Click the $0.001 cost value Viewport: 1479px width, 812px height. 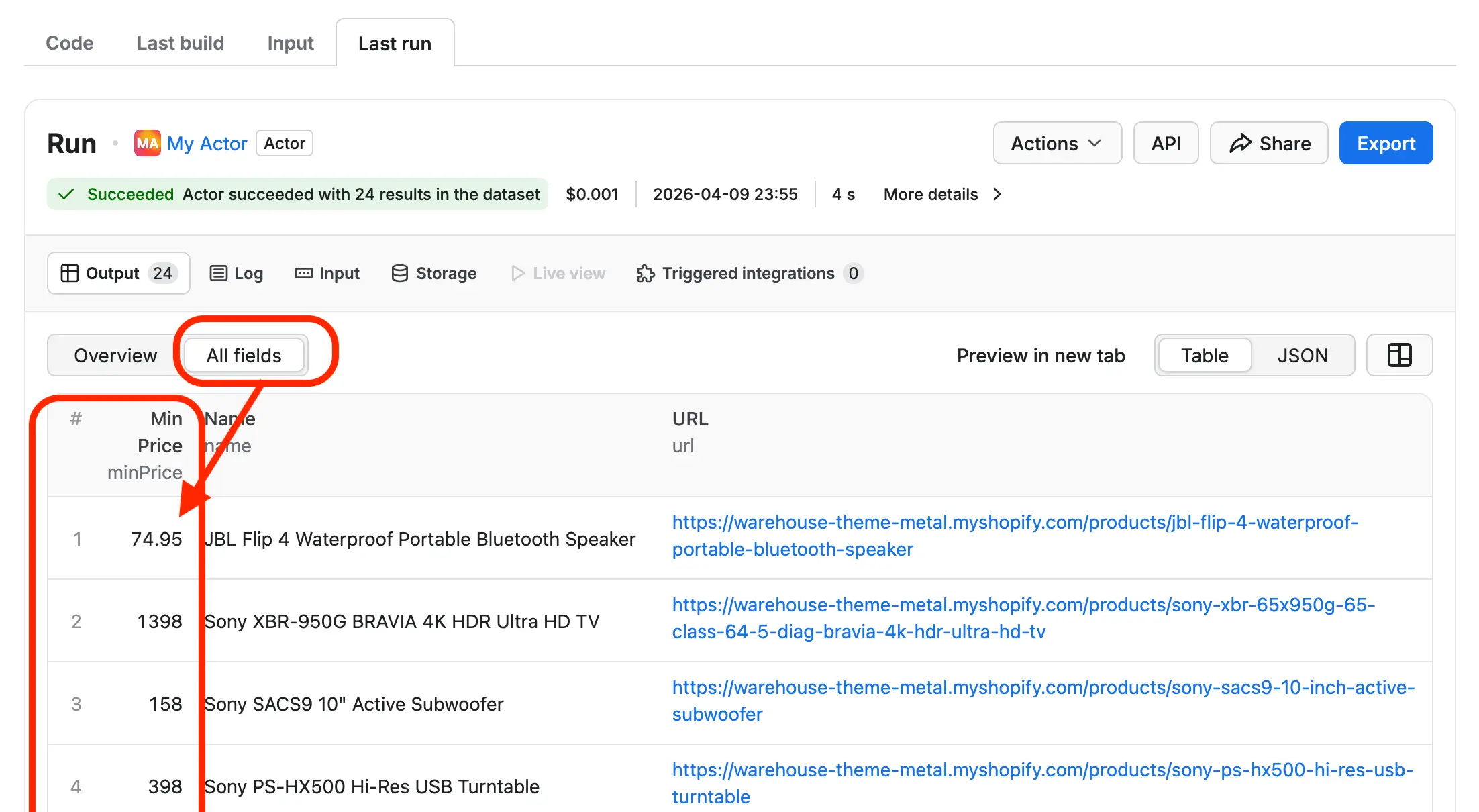(x=592, y=194)
